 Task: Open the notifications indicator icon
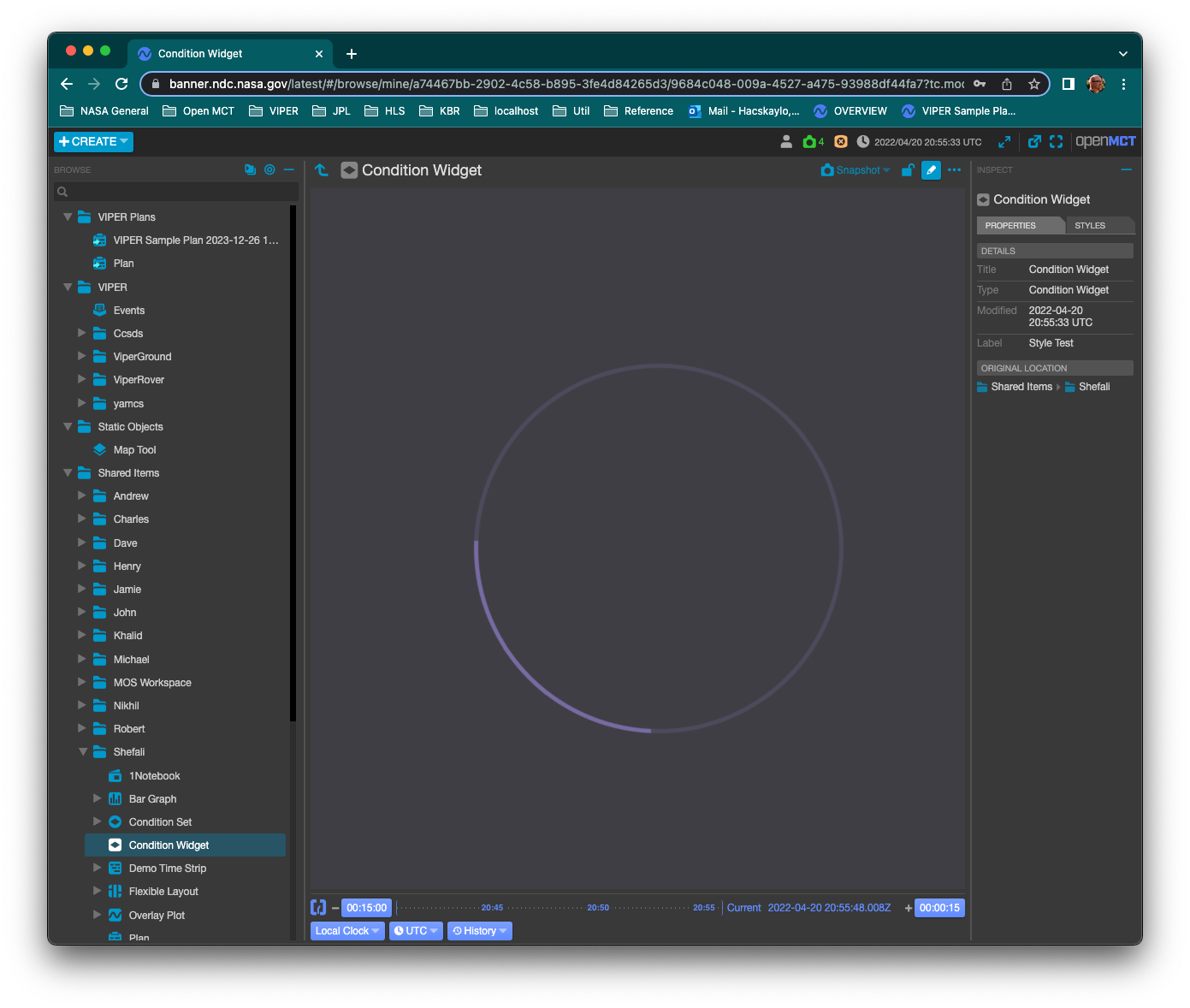point(841,141)
